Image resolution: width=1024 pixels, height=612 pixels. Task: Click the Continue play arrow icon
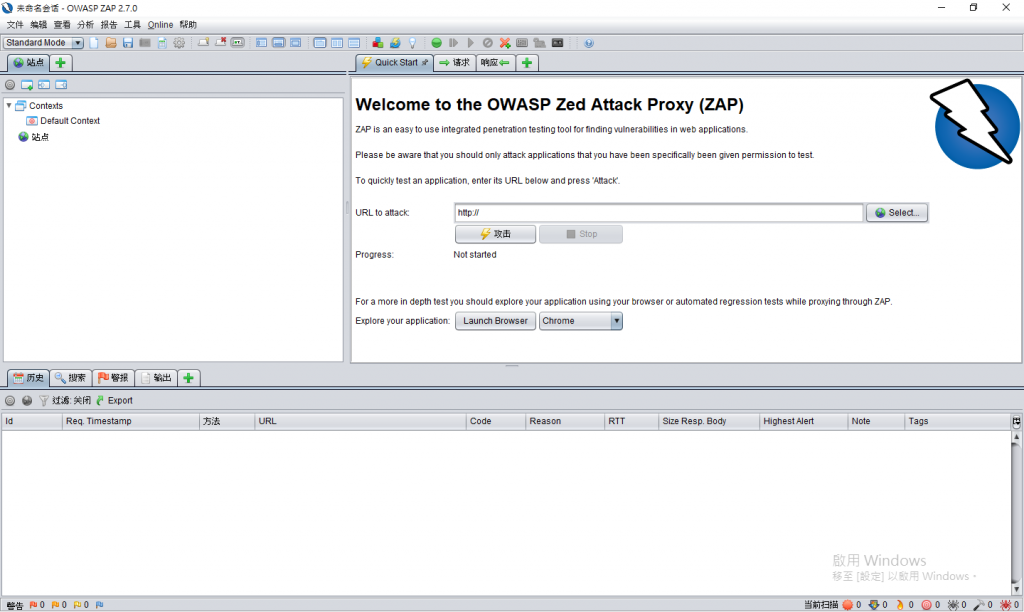click(x=470, y=43)
